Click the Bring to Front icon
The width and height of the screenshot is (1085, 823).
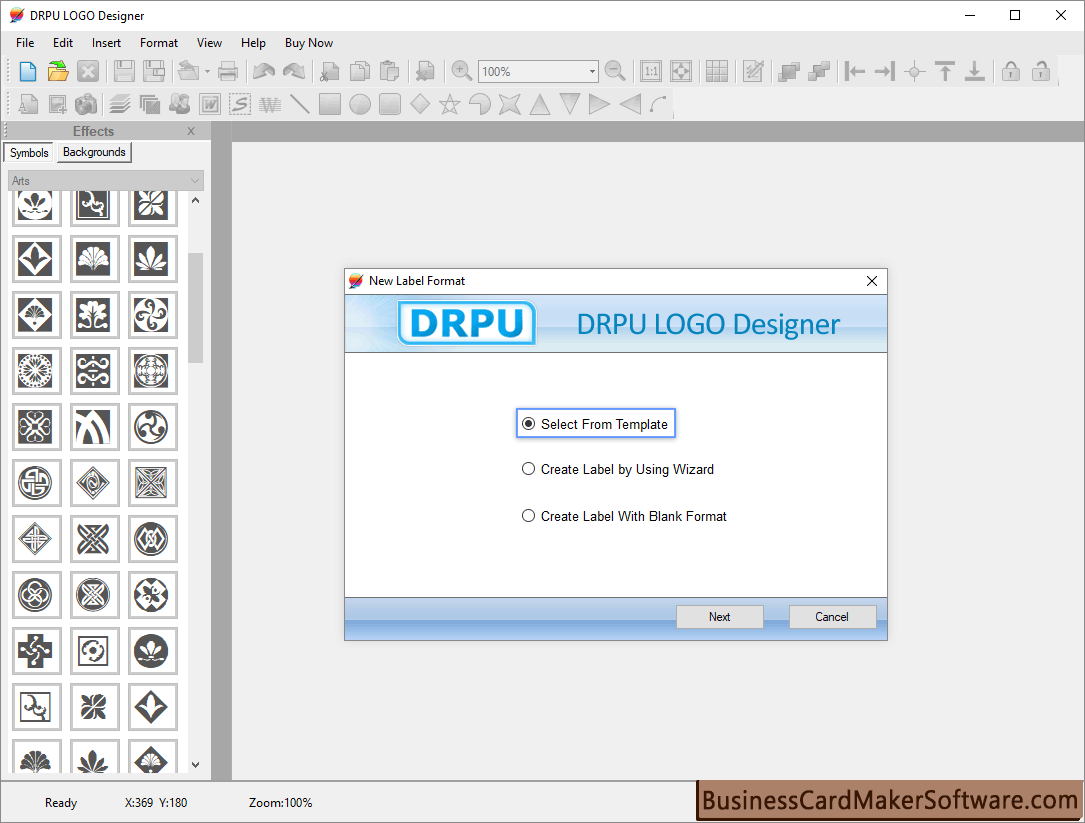(x=789, y=71)
